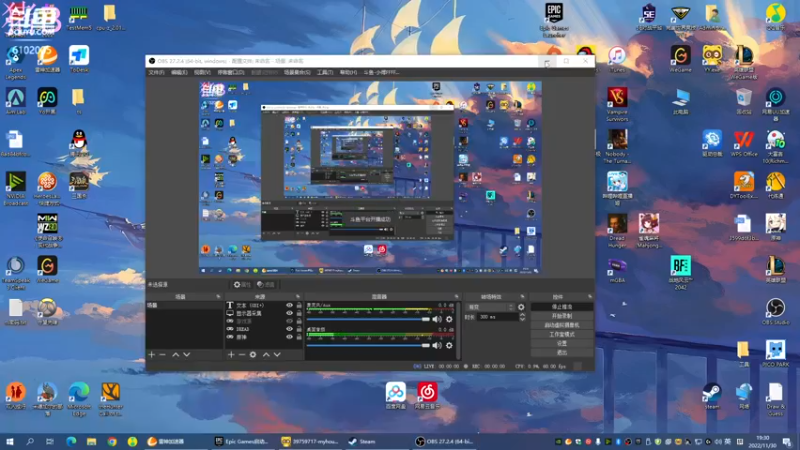Toggle visibility of the 显示器采集 source
The width and height of the screenshot is (800, 450).
click(x=289, y=313)
